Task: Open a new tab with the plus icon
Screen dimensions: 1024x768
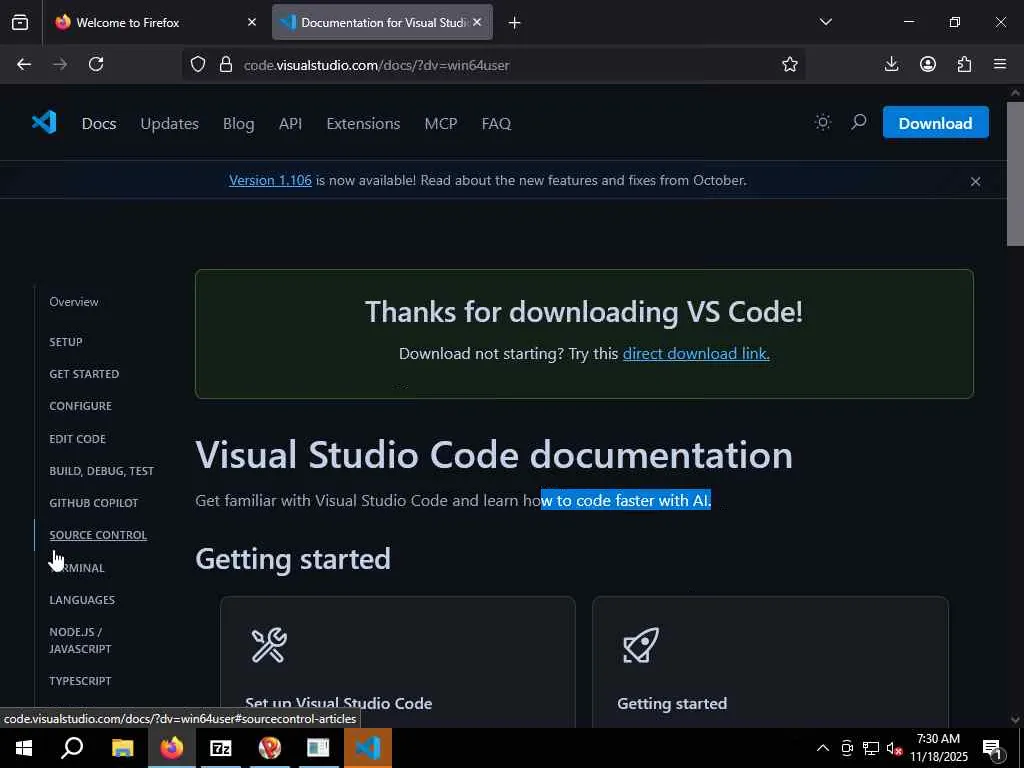Action: (x=515, y=23)
